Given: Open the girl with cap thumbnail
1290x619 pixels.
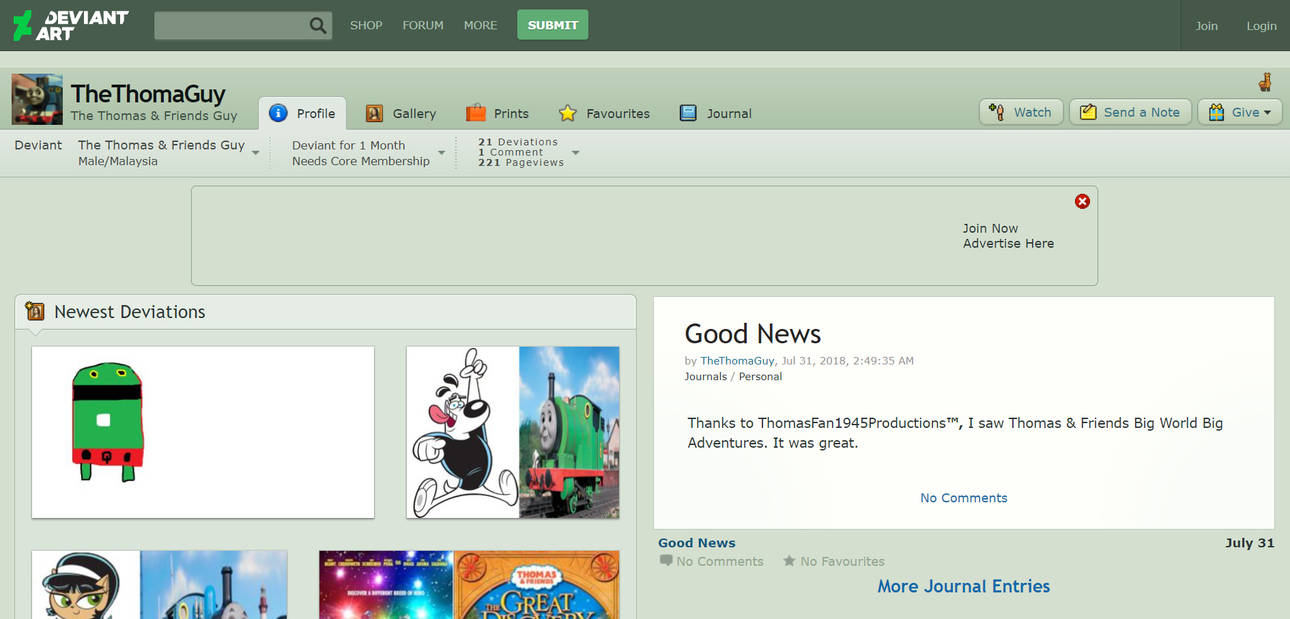Looking at the screenshot, I should point(160,584).
